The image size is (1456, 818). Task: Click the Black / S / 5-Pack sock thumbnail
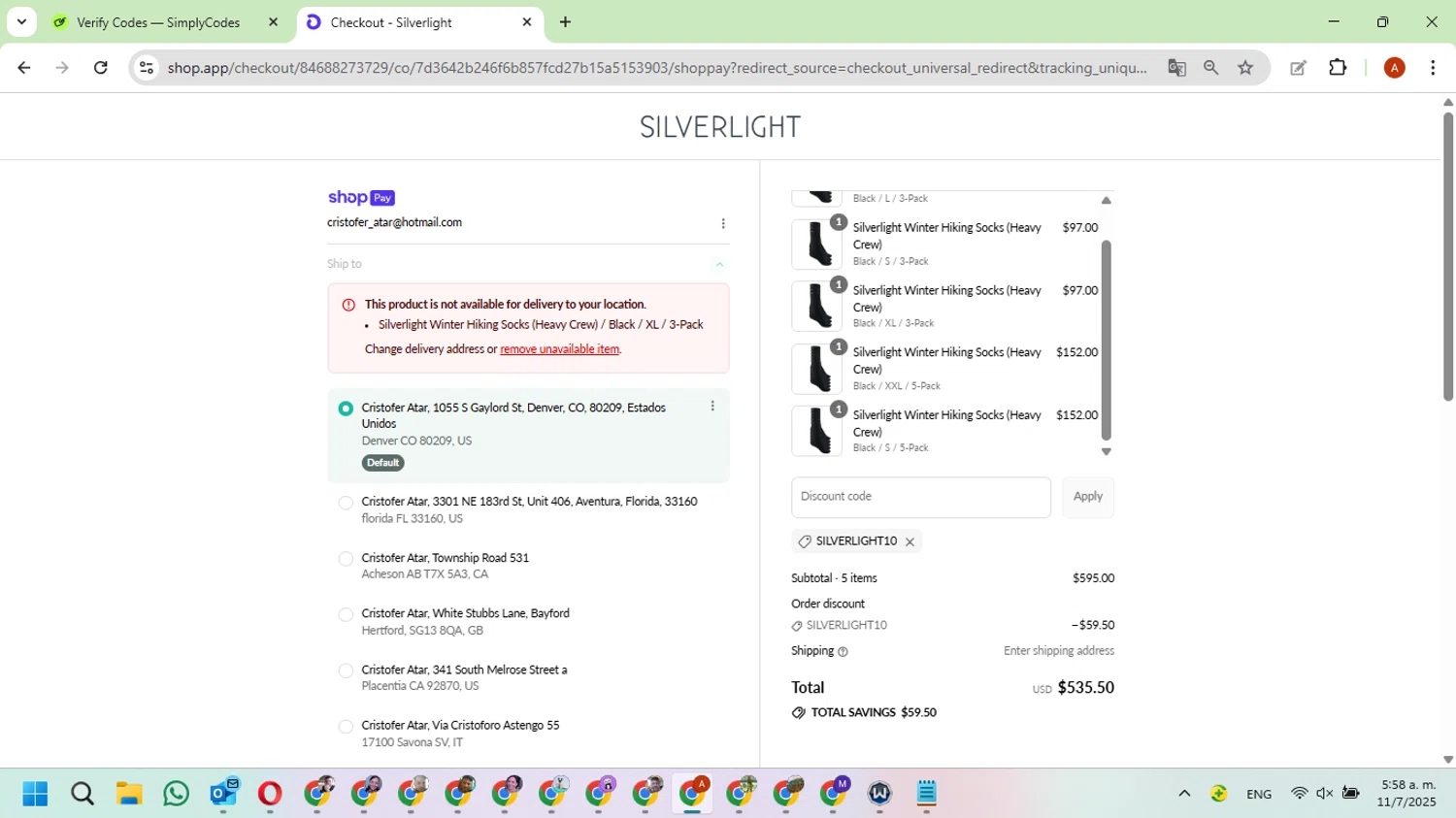(x=817, y=431)
